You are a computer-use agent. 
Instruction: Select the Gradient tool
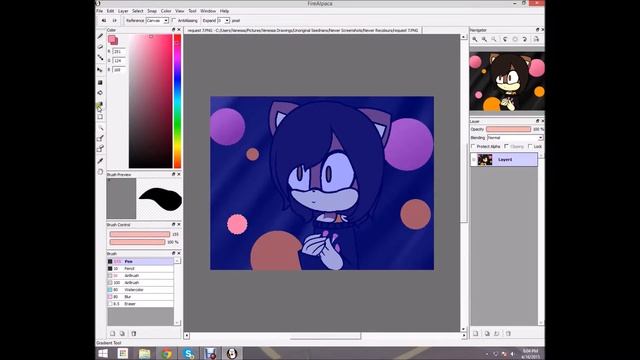[x=100, y=105]
